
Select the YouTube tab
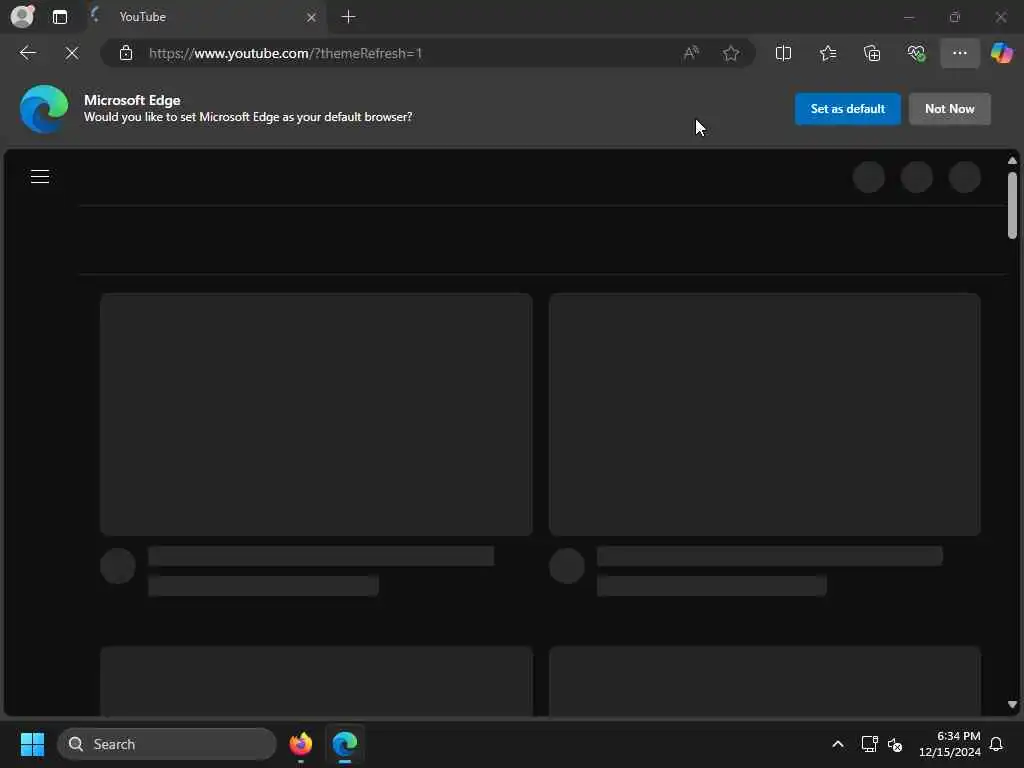point(204,17)
